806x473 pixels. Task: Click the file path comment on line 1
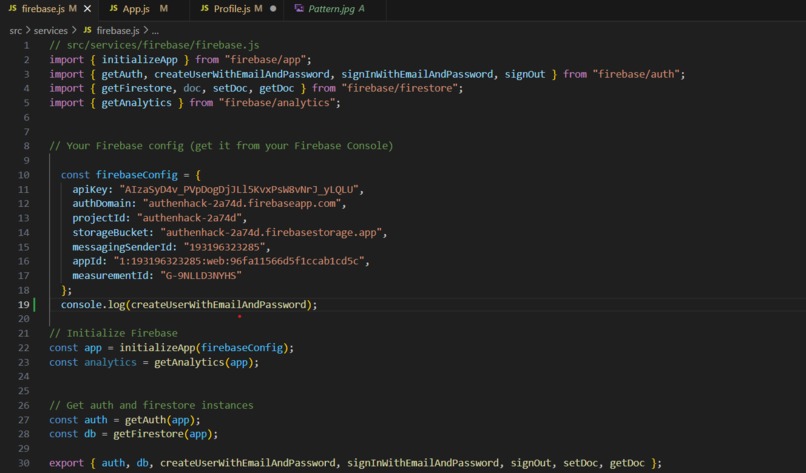click(154, 45)
